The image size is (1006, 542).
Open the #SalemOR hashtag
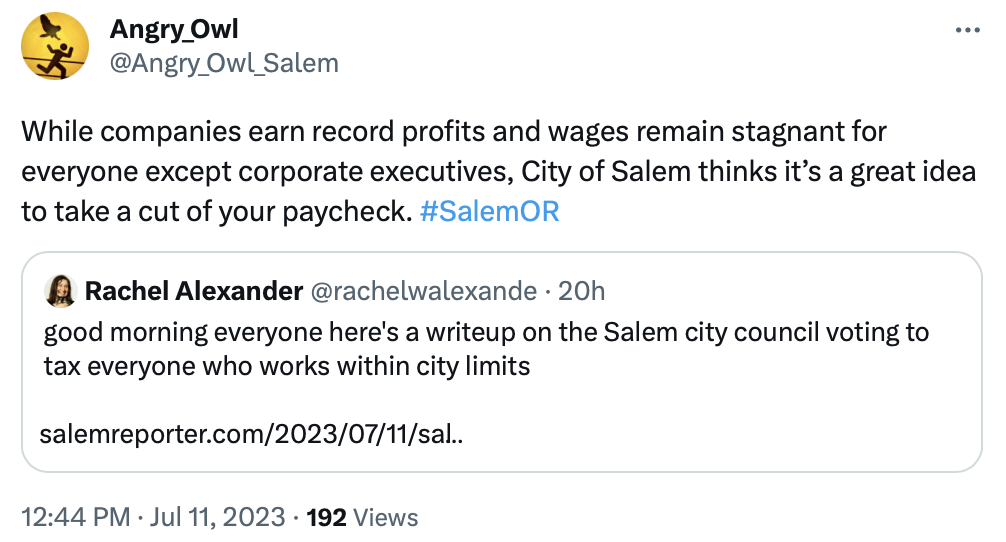[491, 213]
